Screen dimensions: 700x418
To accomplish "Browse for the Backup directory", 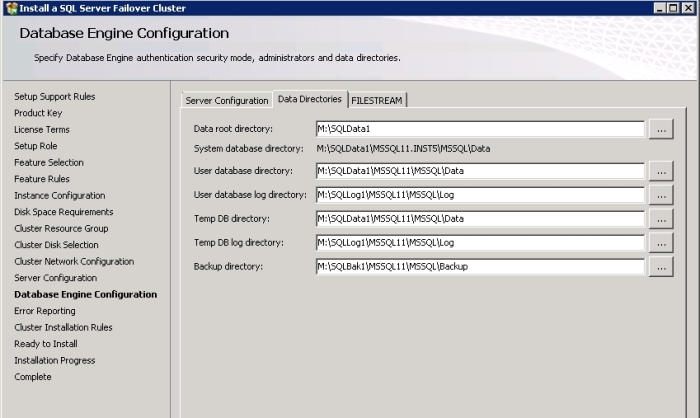I will (661, 267).
